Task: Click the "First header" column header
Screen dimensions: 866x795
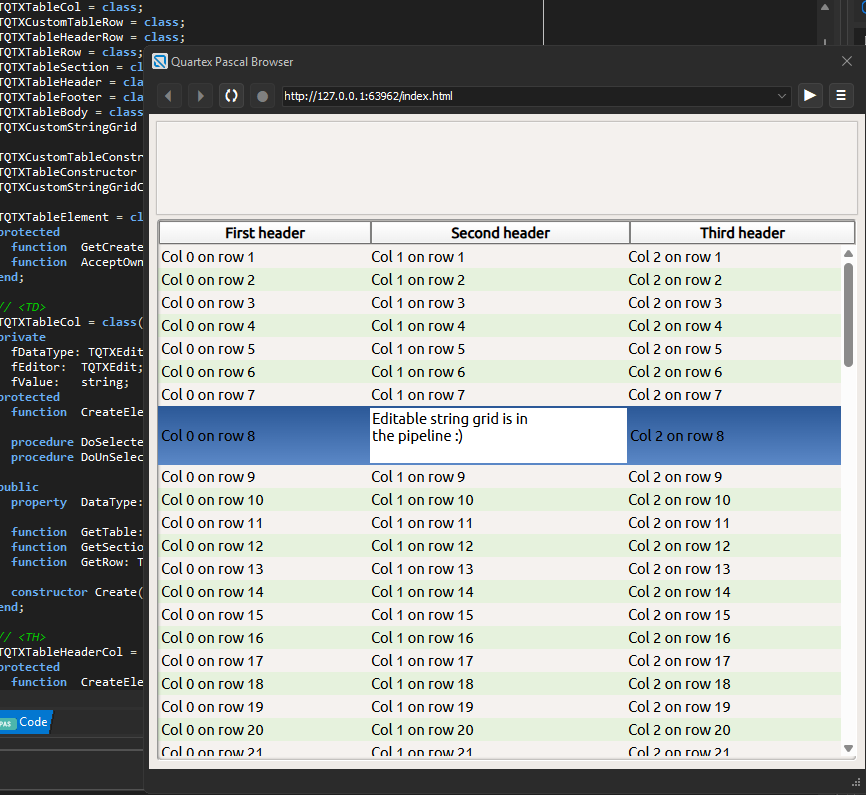Action: [265, 233]
